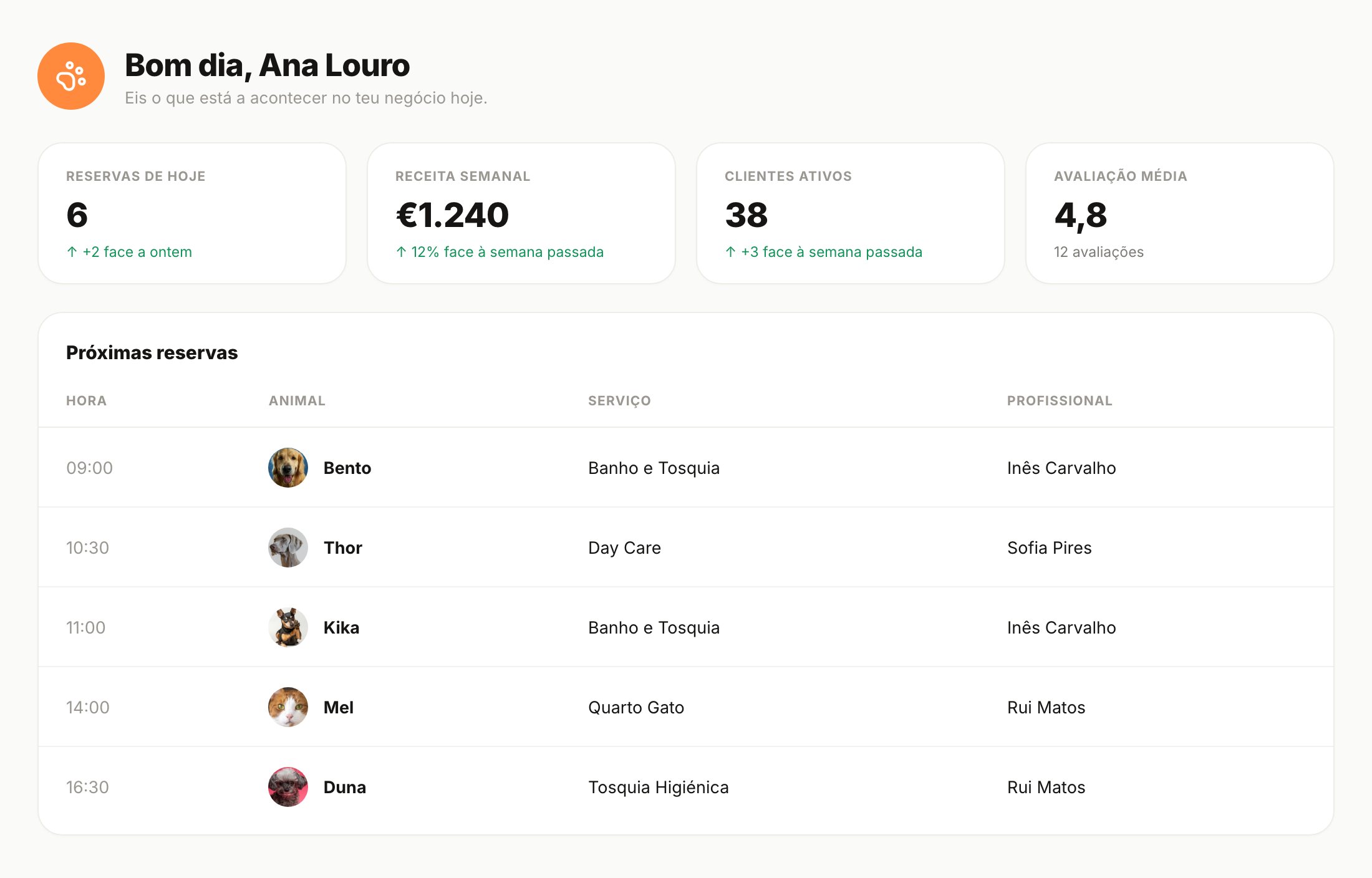
Task: Click the 'Próximas reservas' heading
Action: tap(152, 353)
